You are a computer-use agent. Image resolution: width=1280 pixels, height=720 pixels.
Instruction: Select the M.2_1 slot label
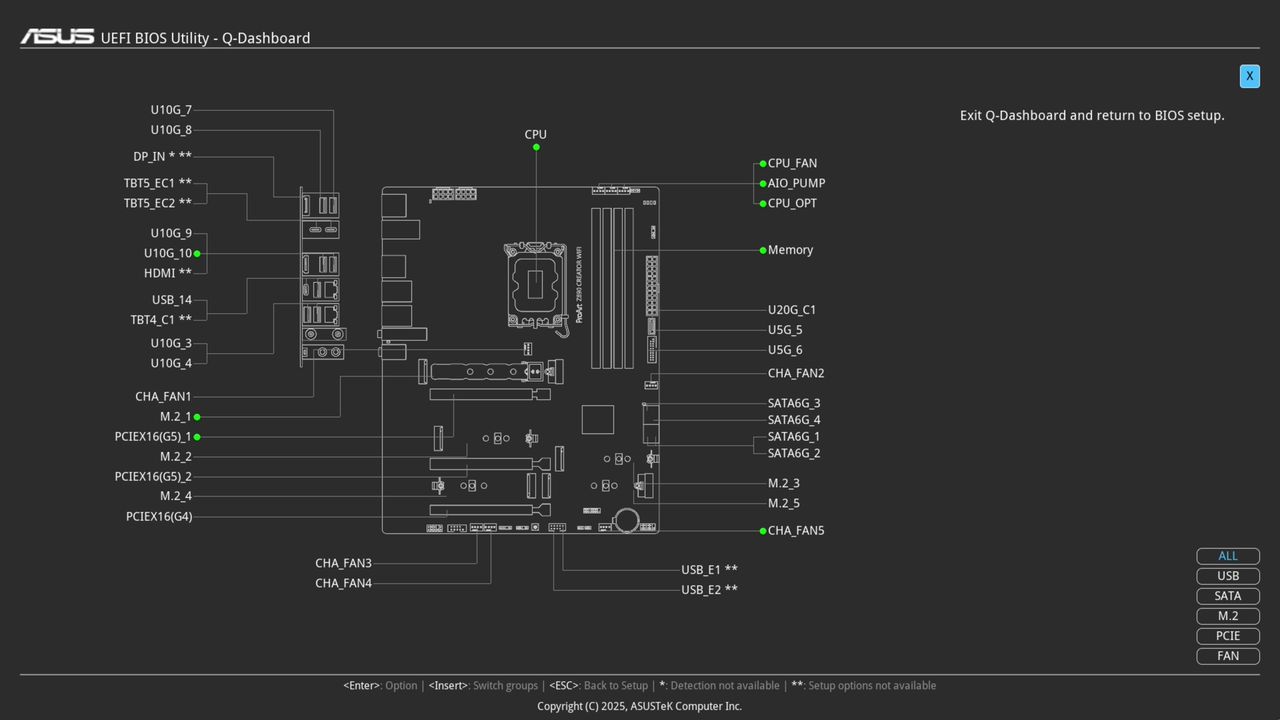(x=176, y=416)
